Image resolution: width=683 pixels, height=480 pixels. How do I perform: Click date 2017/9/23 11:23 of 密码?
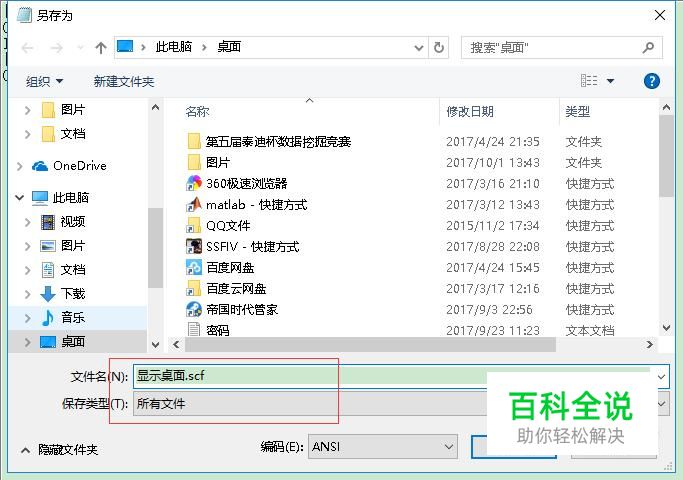coord(493,331)
